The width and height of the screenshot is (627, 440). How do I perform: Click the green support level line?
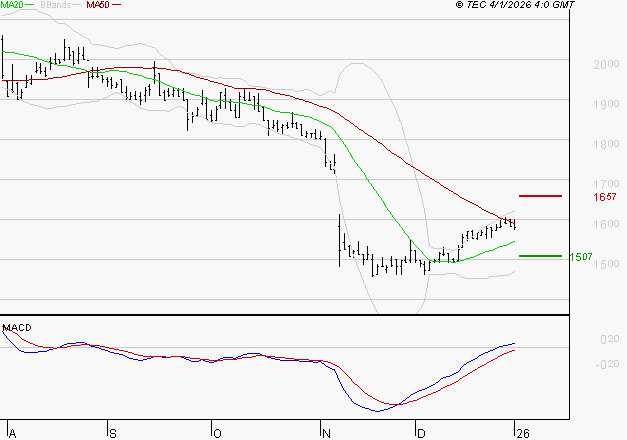click(x=540, y=256)
